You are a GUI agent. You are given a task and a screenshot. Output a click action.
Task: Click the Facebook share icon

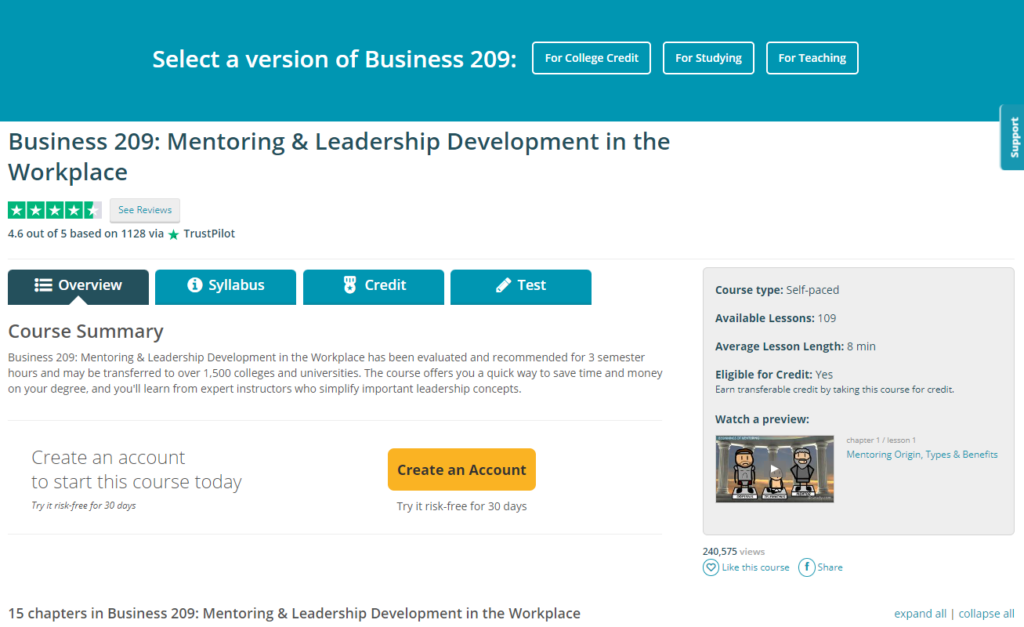pos(807,568)
